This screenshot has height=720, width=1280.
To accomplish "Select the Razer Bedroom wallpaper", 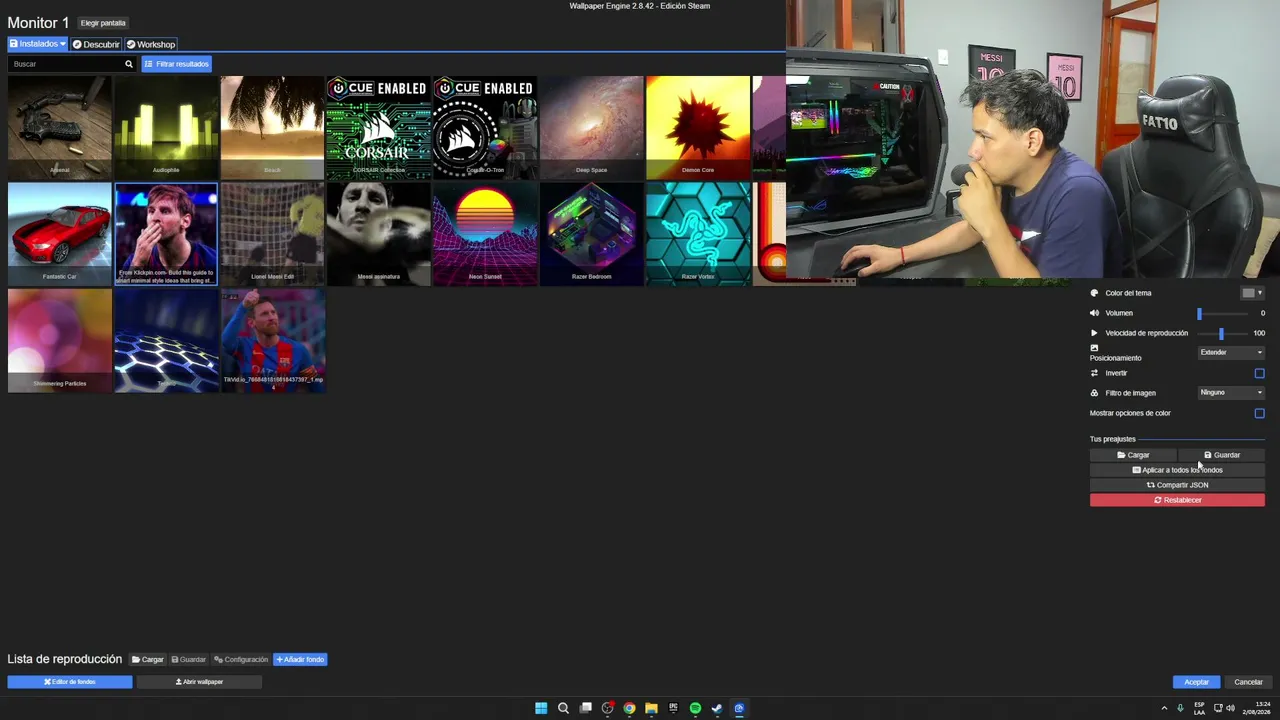I will click(591, 234).
